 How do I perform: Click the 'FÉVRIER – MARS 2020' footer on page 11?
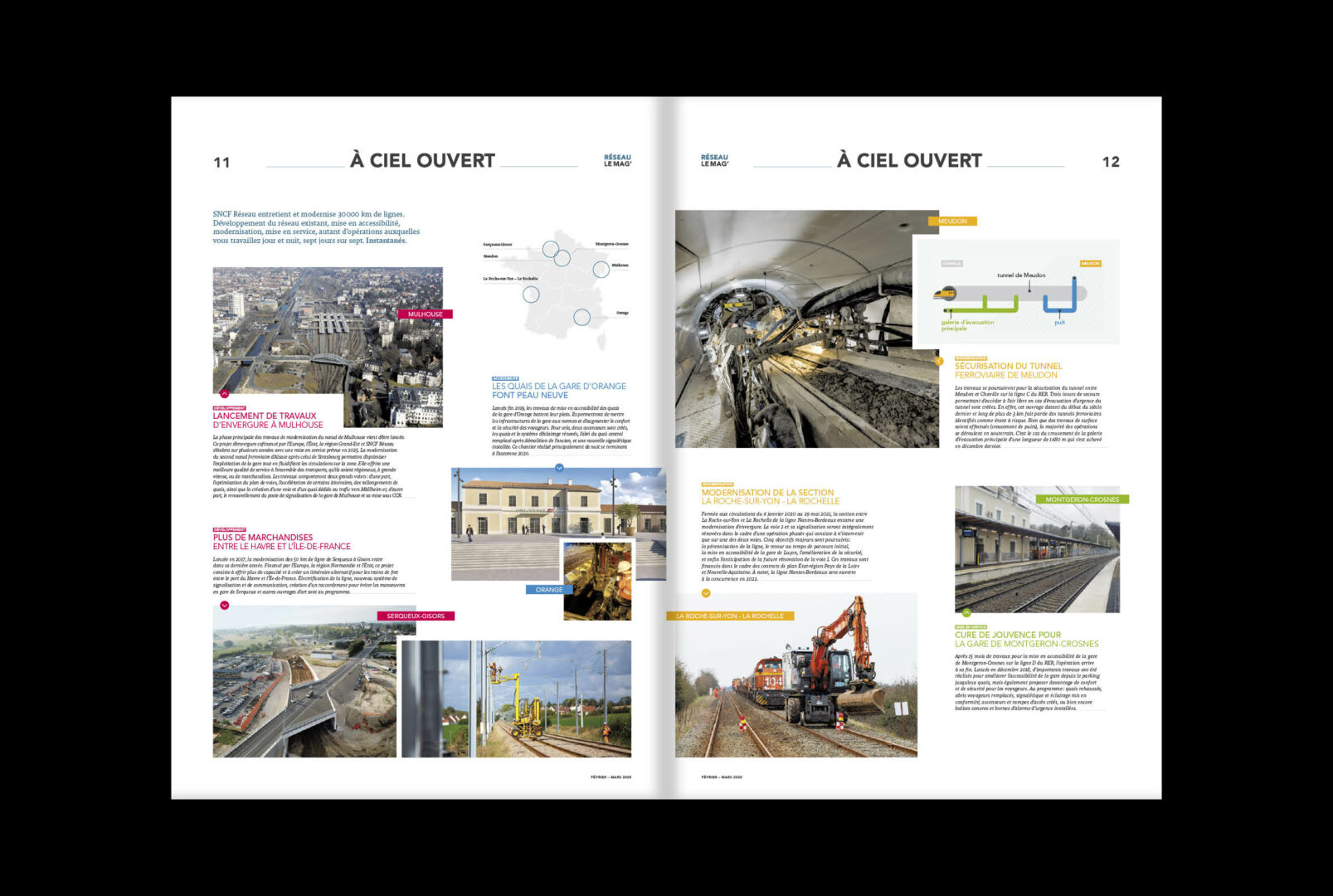[611, 777]
